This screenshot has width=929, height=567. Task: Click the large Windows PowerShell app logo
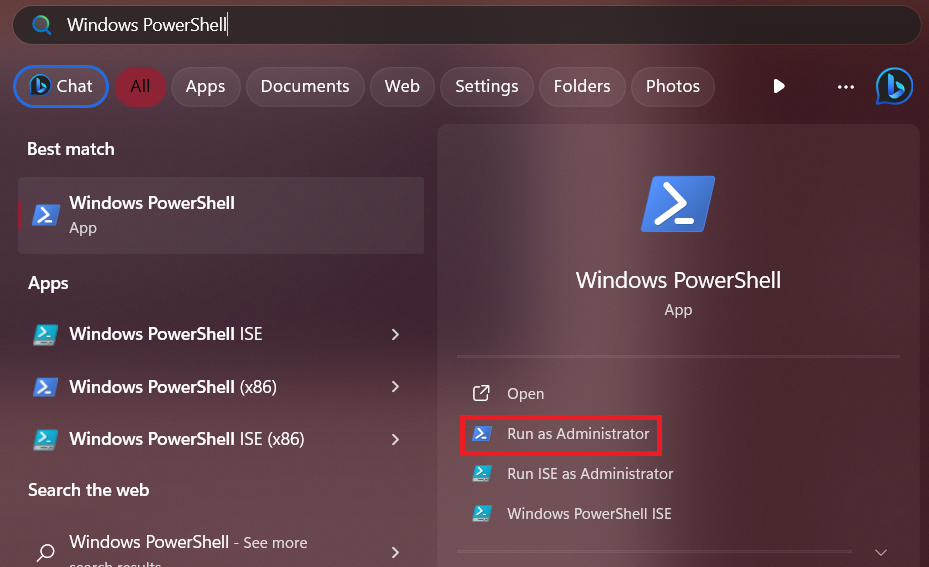point(678,204)
